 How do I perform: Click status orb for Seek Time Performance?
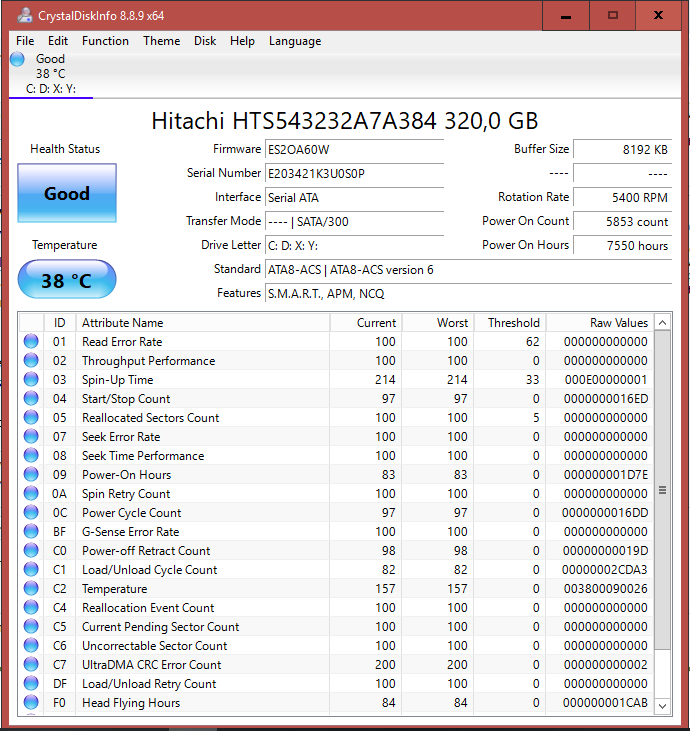coord(31,455)
